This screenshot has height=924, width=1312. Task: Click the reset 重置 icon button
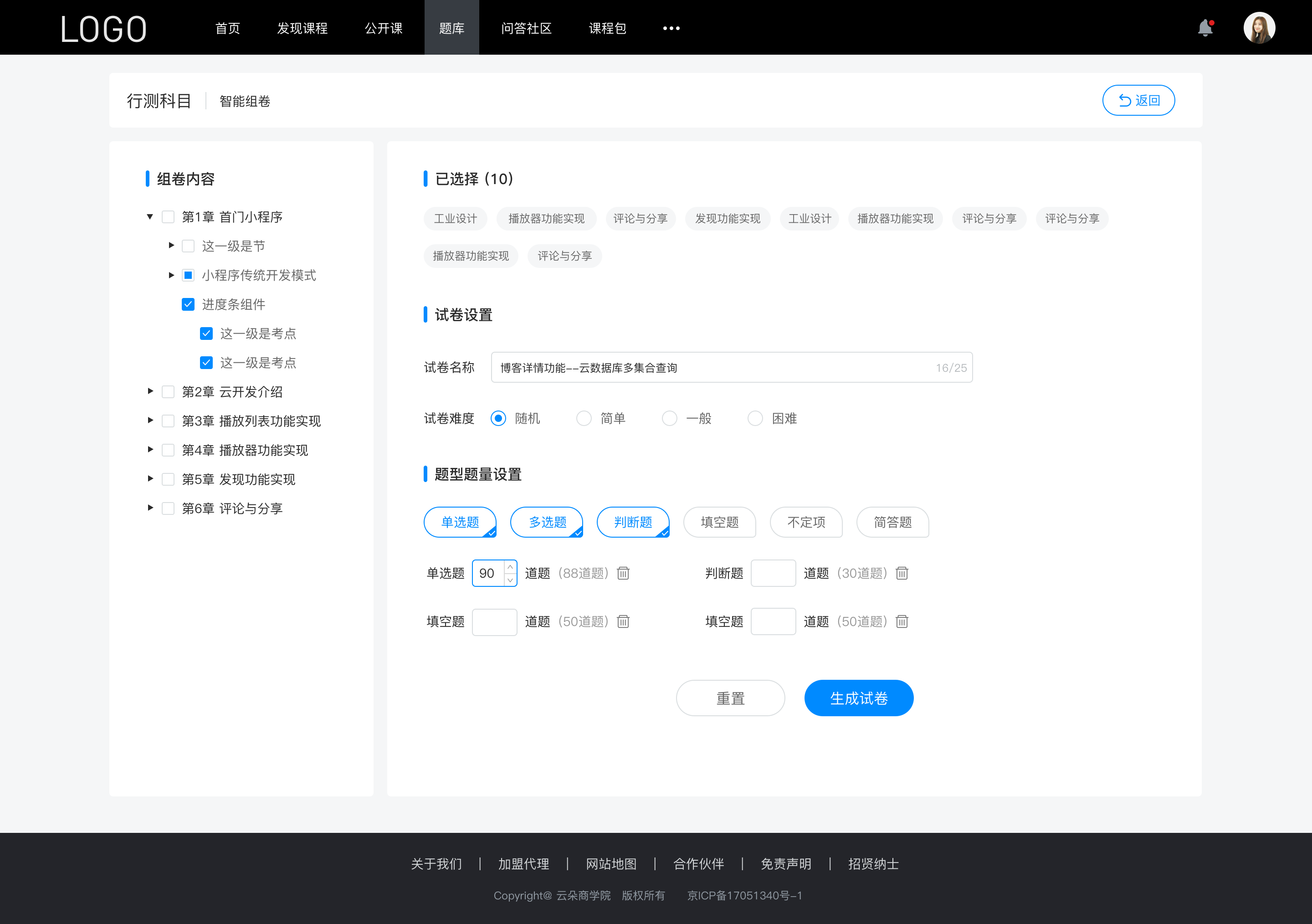730,698
